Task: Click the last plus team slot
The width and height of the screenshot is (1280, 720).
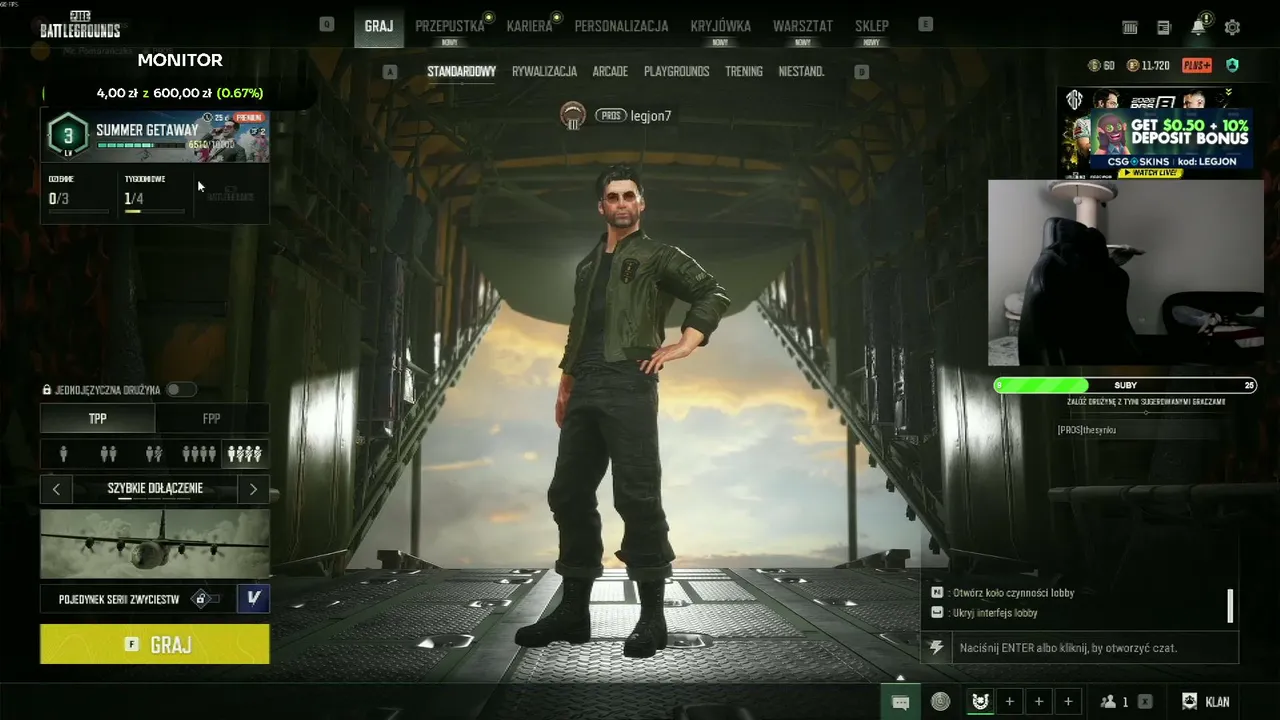Action: point(1068,701)
